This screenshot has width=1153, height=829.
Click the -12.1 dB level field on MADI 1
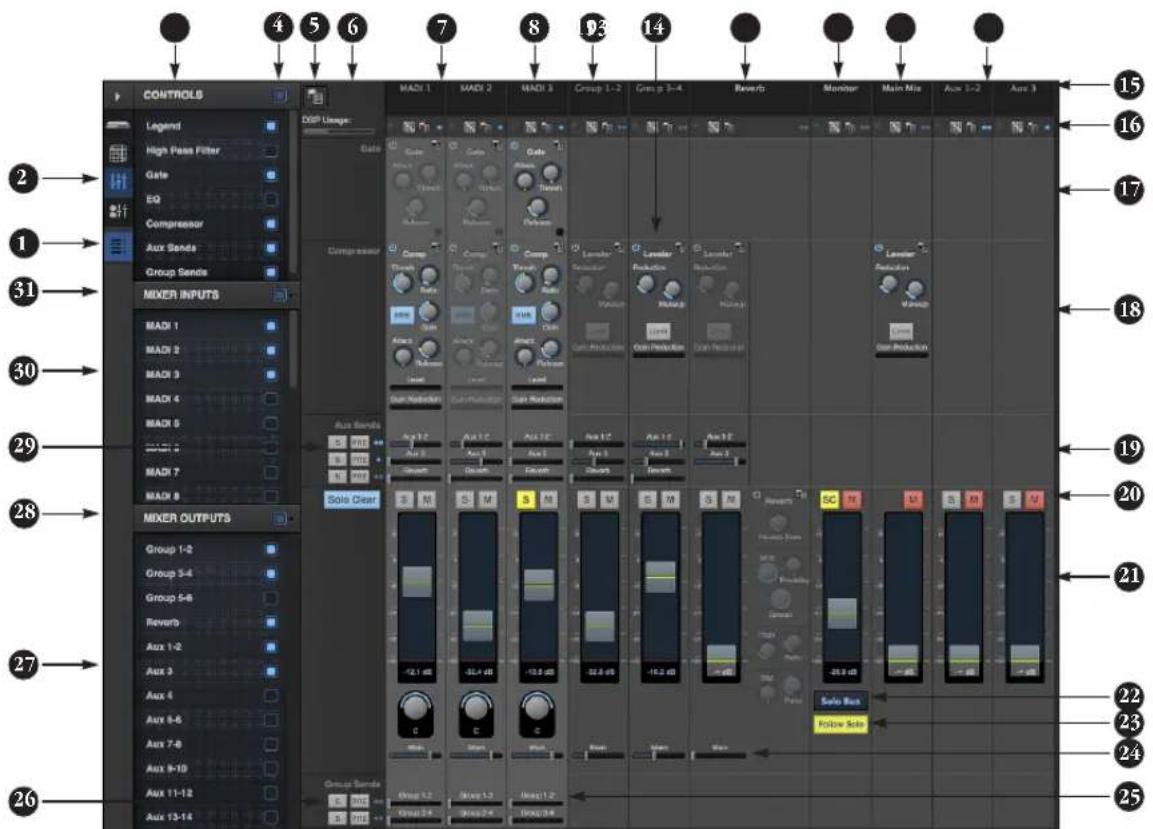pyautogui.click(x=416, y=672)
